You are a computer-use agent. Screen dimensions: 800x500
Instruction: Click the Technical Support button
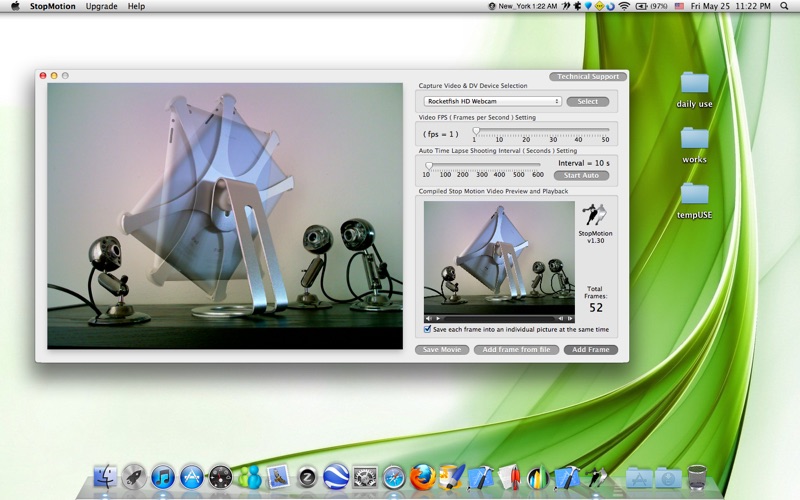[x=588, y=76]
